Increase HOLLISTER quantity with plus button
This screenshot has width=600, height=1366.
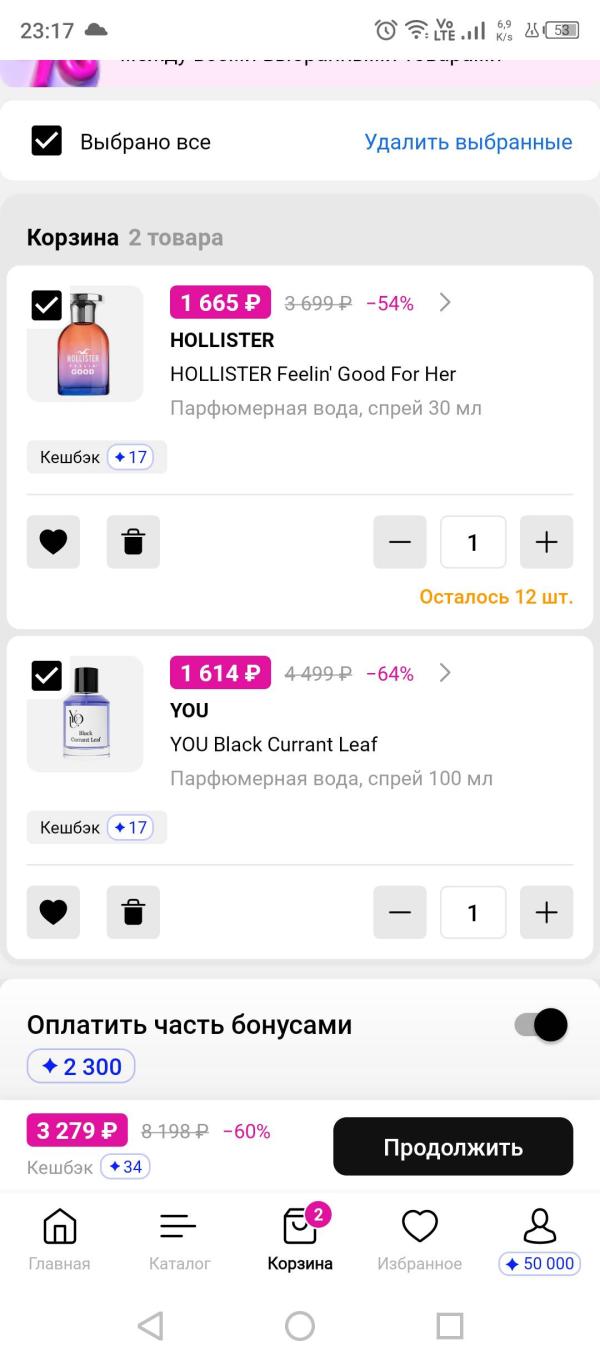pos(546,542)
